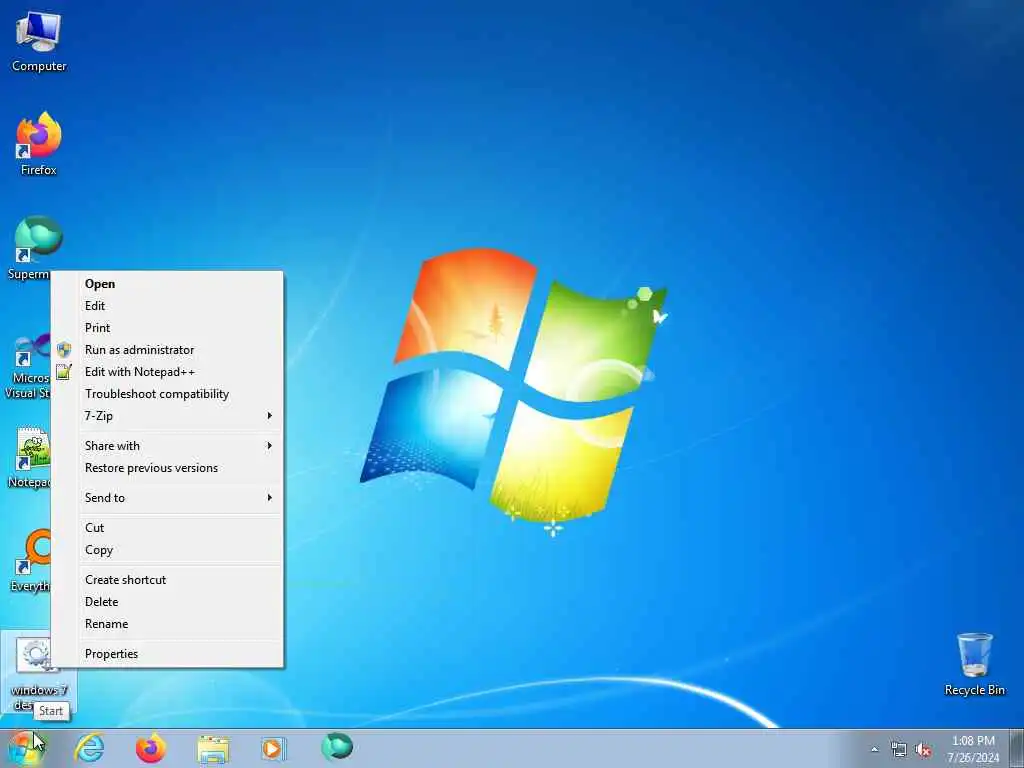Select the Firefox desktop shortcut
The height and width of the screenshot is (768, 1024).
tap(39, 144)
